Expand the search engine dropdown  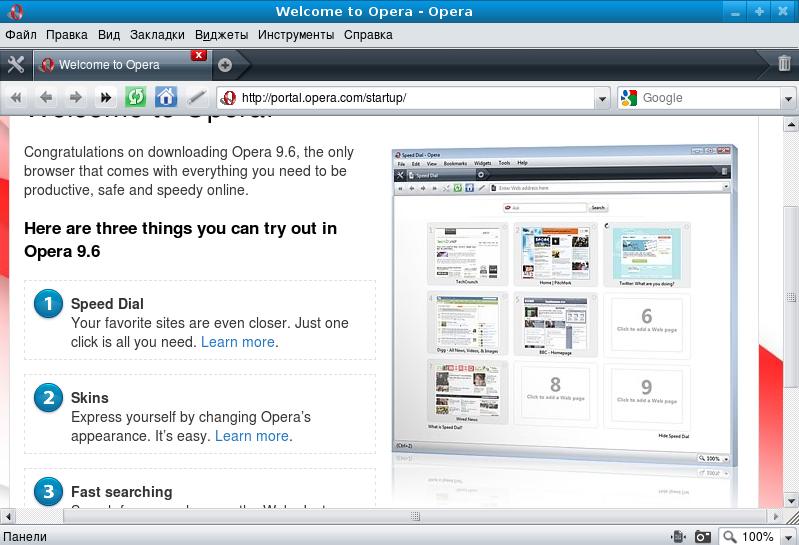pos(788,98)
